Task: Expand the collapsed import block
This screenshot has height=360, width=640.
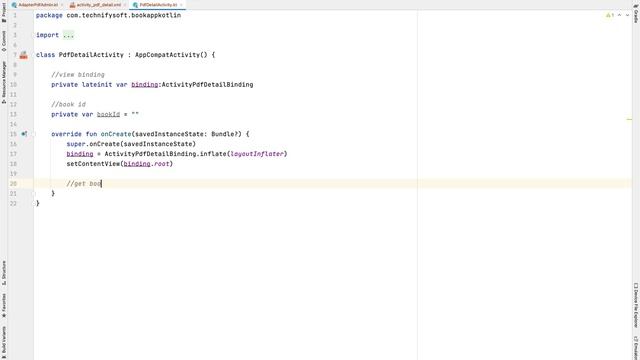Action: pyautogui.click(x=68, y=35)
